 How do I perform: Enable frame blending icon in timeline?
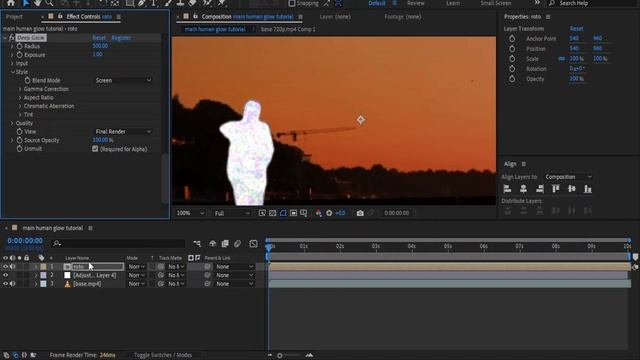(225, 244)
